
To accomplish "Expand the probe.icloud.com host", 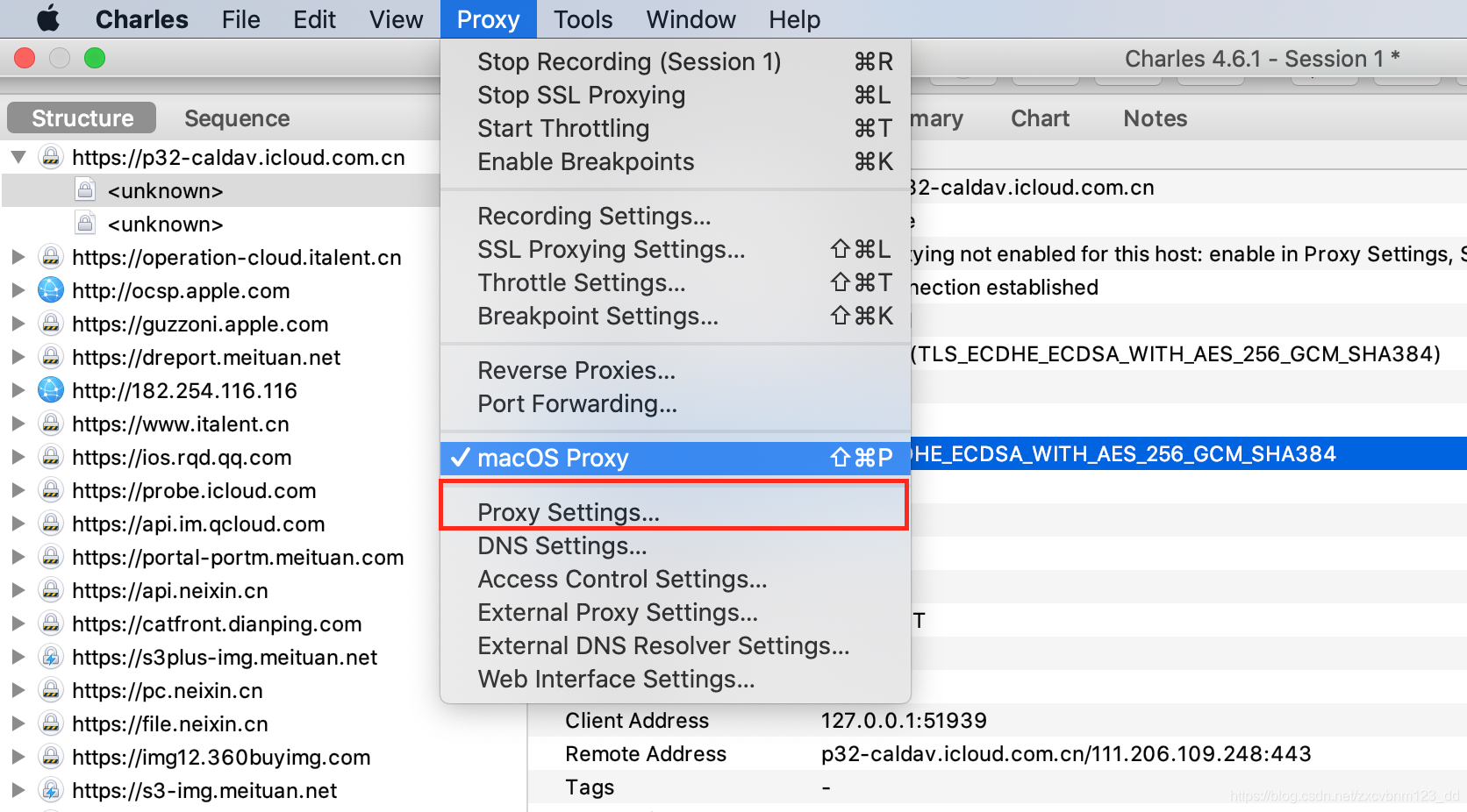I will click(18, 490).
